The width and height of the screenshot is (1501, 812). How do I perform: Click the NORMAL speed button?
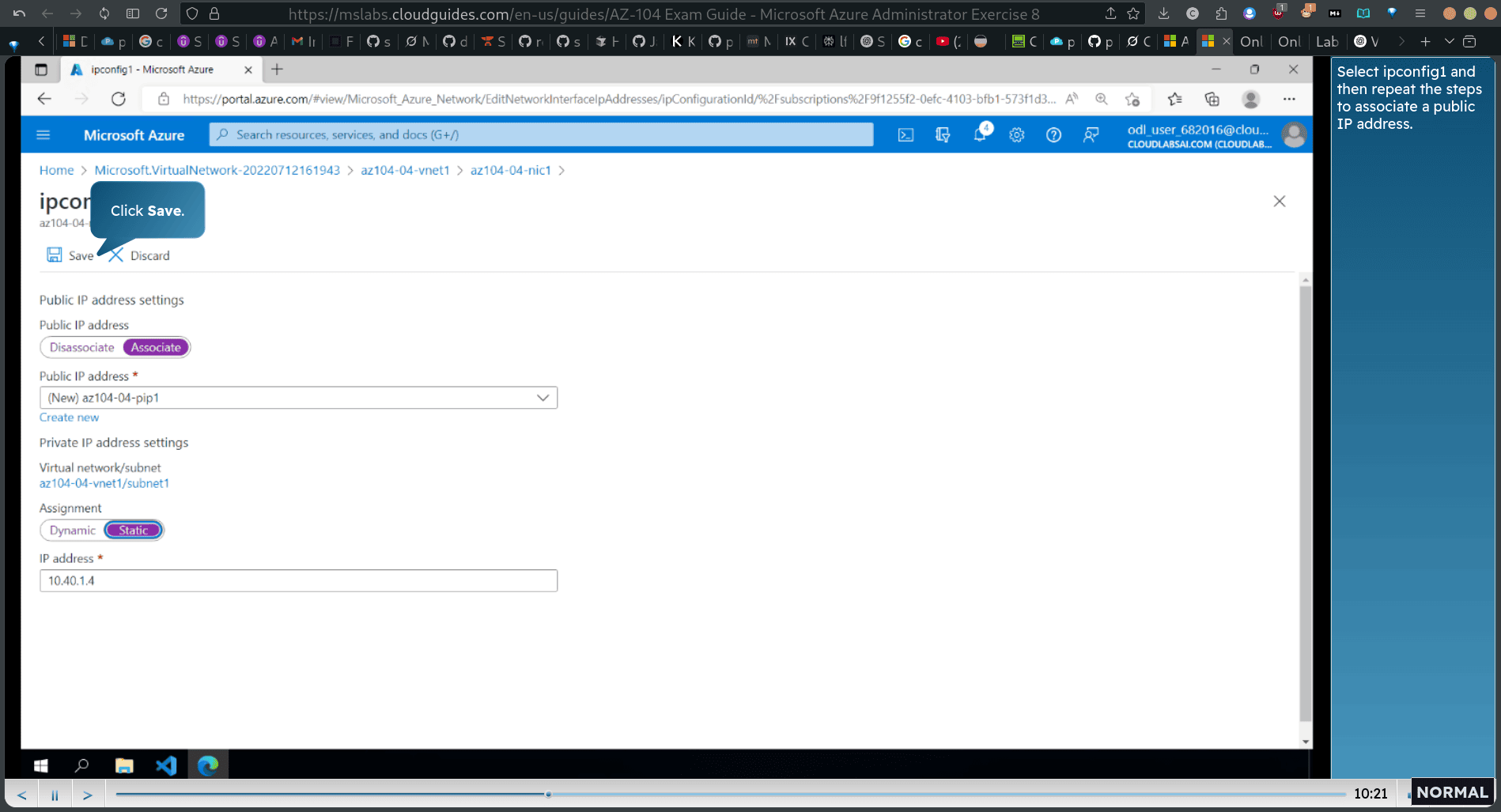click(x=1452, y=792)
